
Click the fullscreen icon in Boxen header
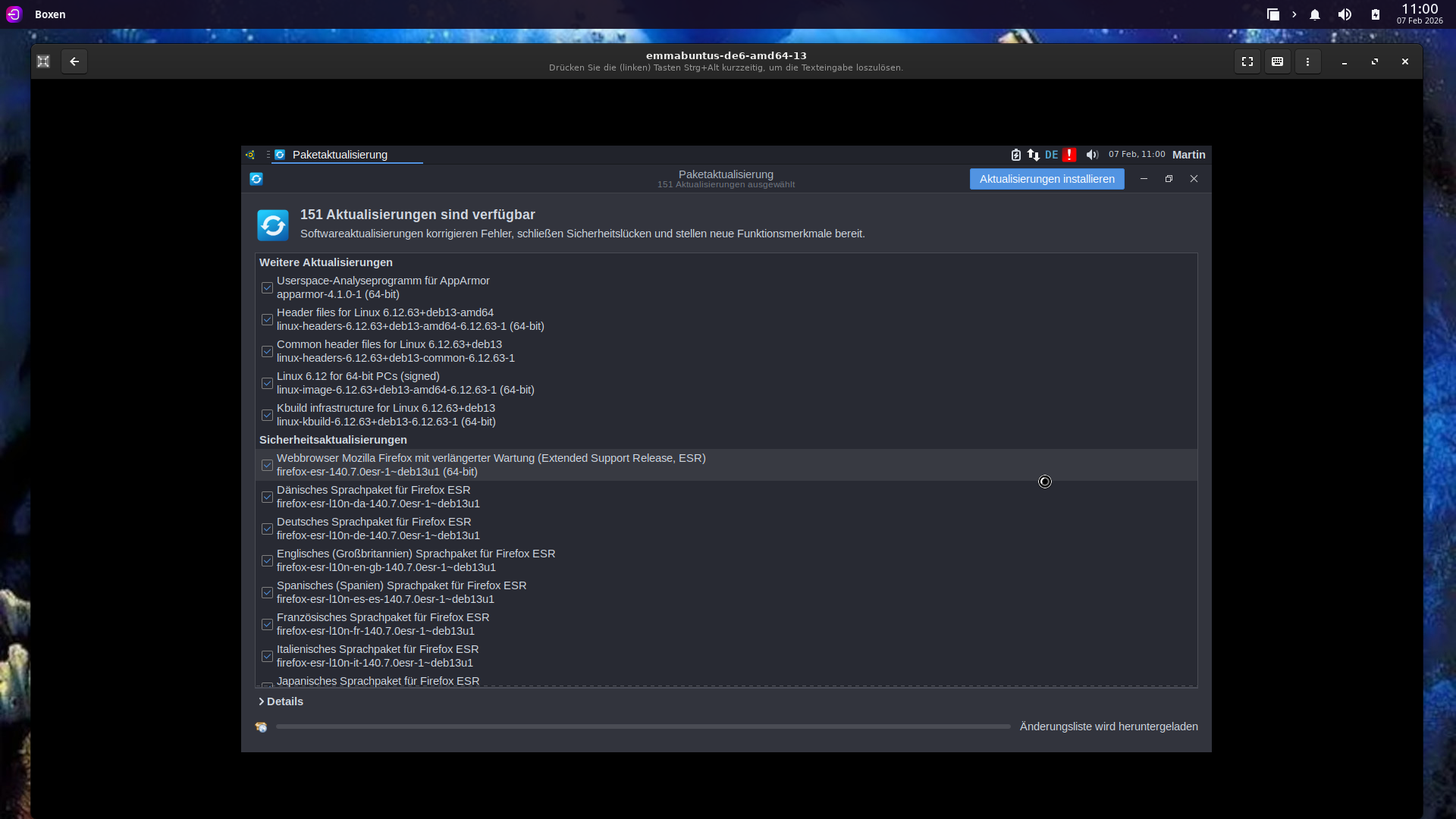pos(1247,61)
